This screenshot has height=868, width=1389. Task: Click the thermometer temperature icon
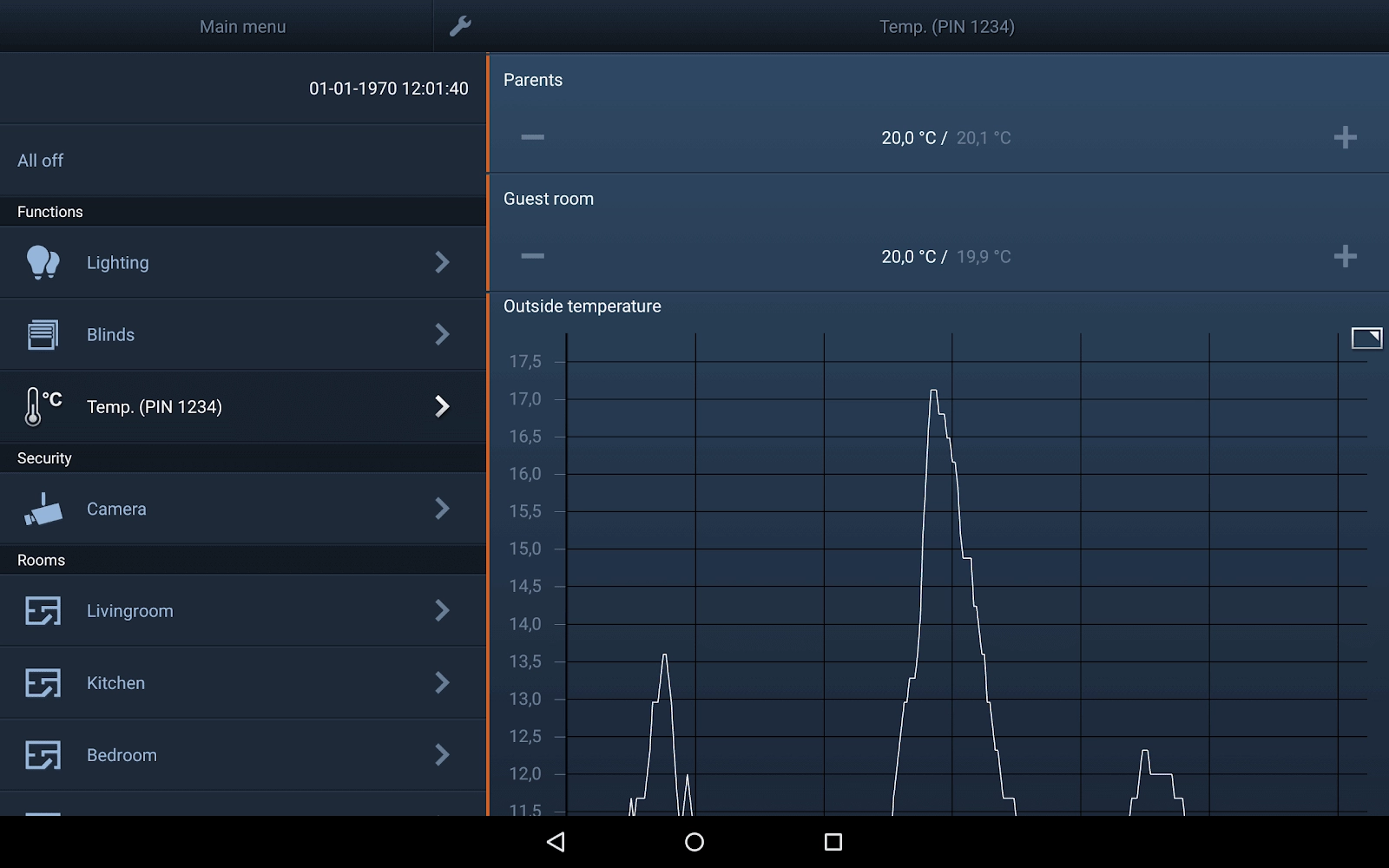(x=43, y=406)
